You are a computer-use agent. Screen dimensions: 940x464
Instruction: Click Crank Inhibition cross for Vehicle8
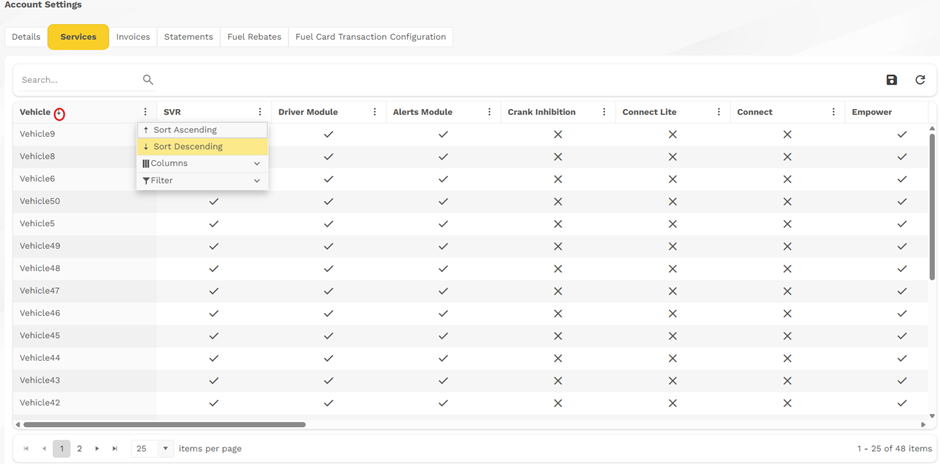point(558,156)
